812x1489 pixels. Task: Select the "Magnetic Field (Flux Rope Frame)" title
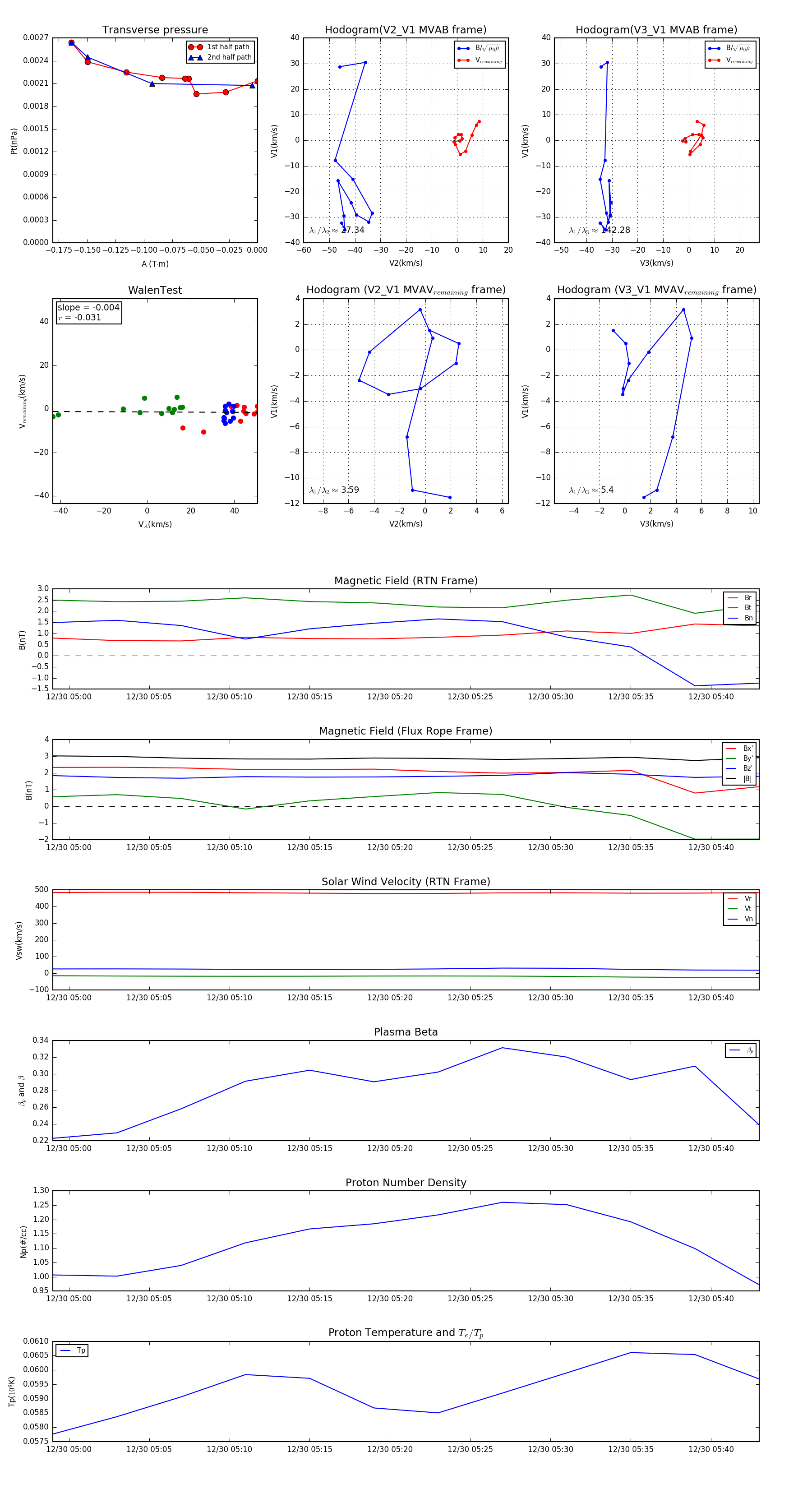click(x=406, y=731)
